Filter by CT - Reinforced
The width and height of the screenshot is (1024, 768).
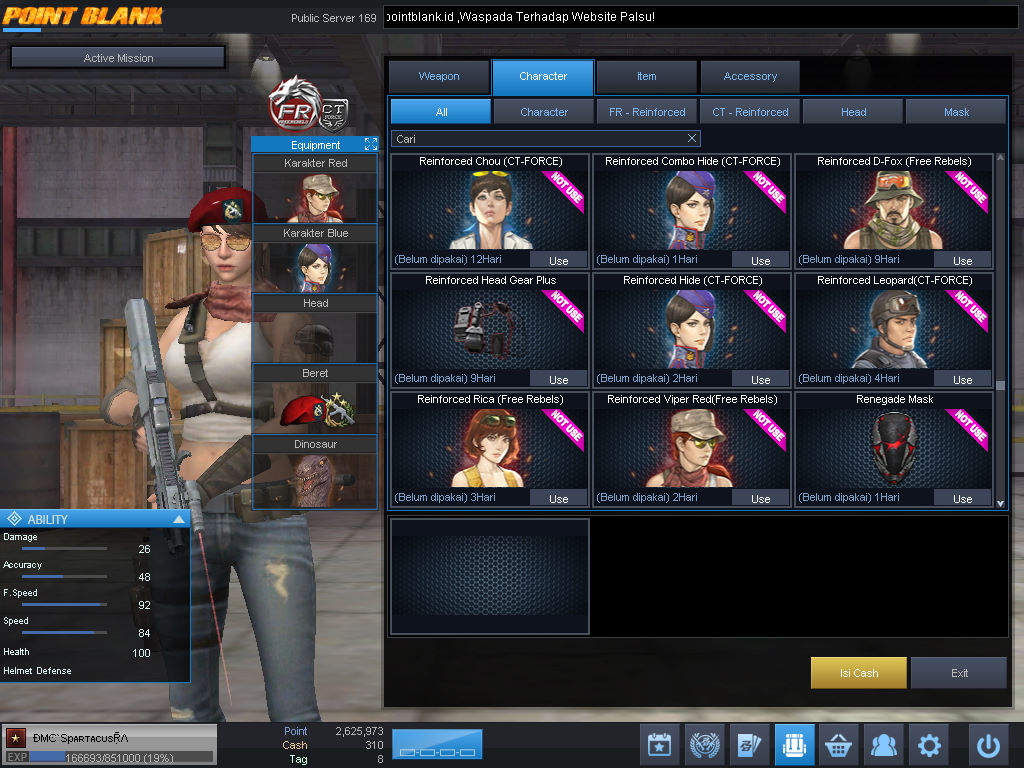tap(750, 112)
